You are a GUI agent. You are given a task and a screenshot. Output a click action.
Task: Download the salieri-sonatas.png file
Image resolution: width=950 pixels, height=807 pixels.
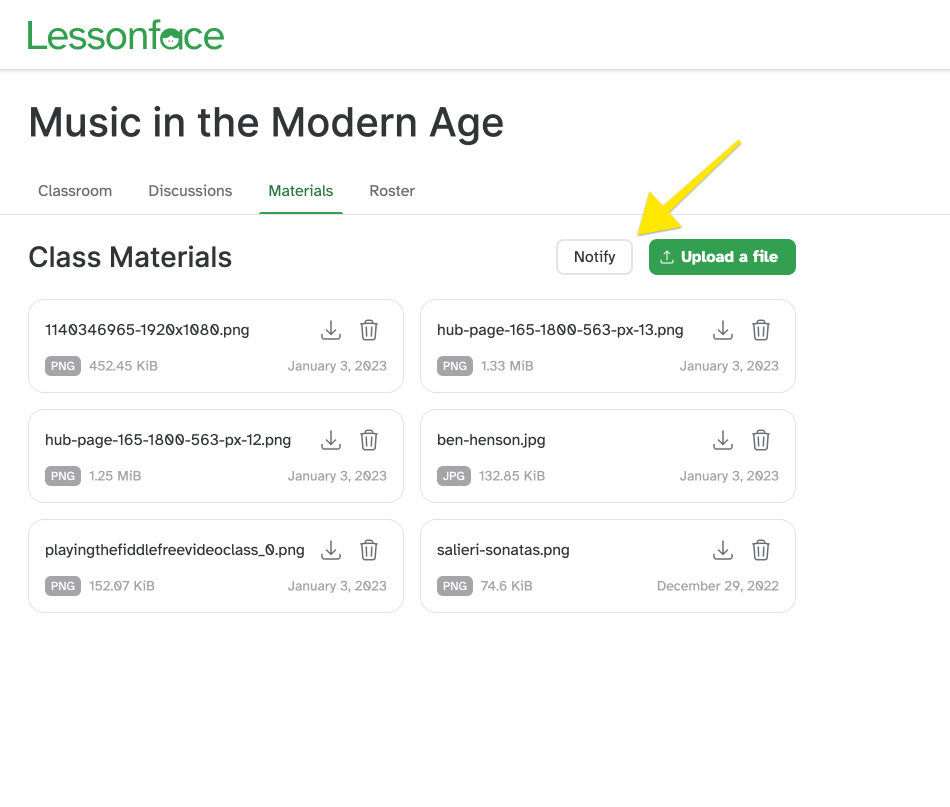point(722,549)
